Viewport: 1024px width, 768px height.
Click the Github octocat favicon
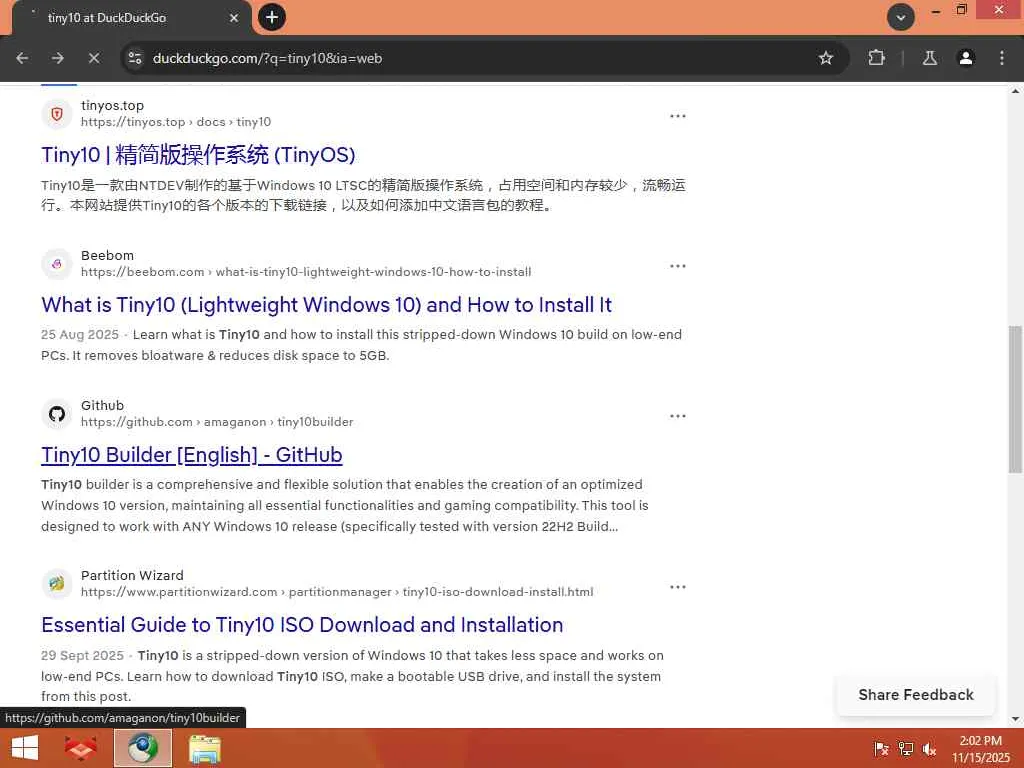(57, 414)
